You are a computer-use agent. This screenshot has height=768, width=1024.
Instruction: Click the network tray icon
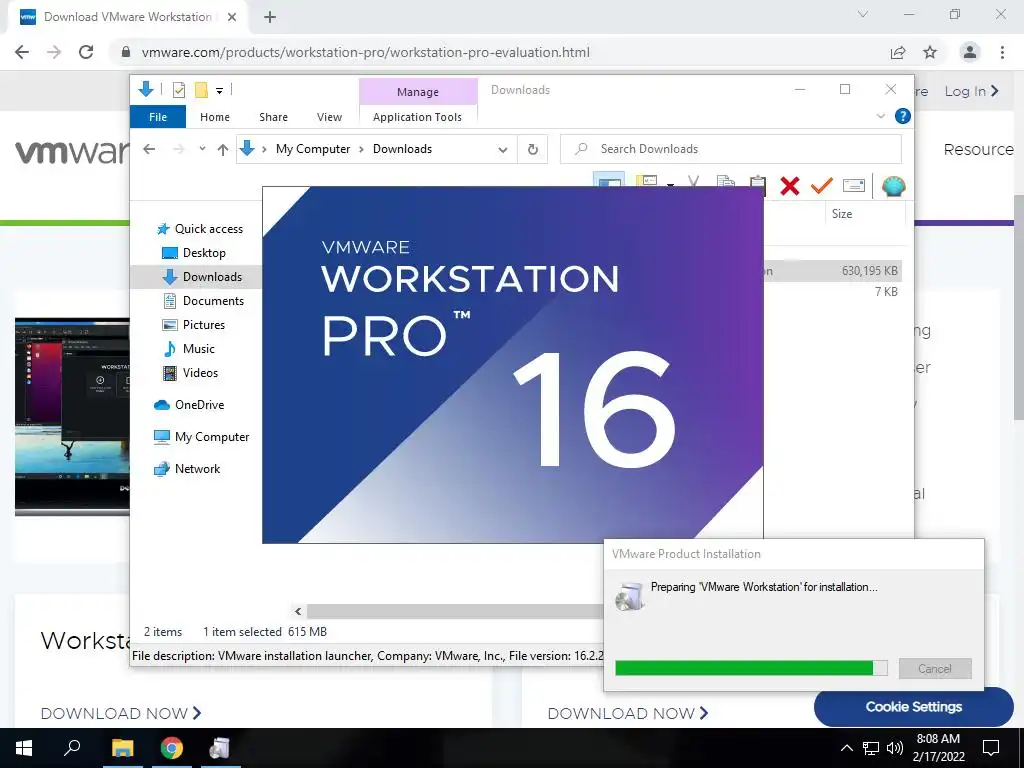pos(871,748)
